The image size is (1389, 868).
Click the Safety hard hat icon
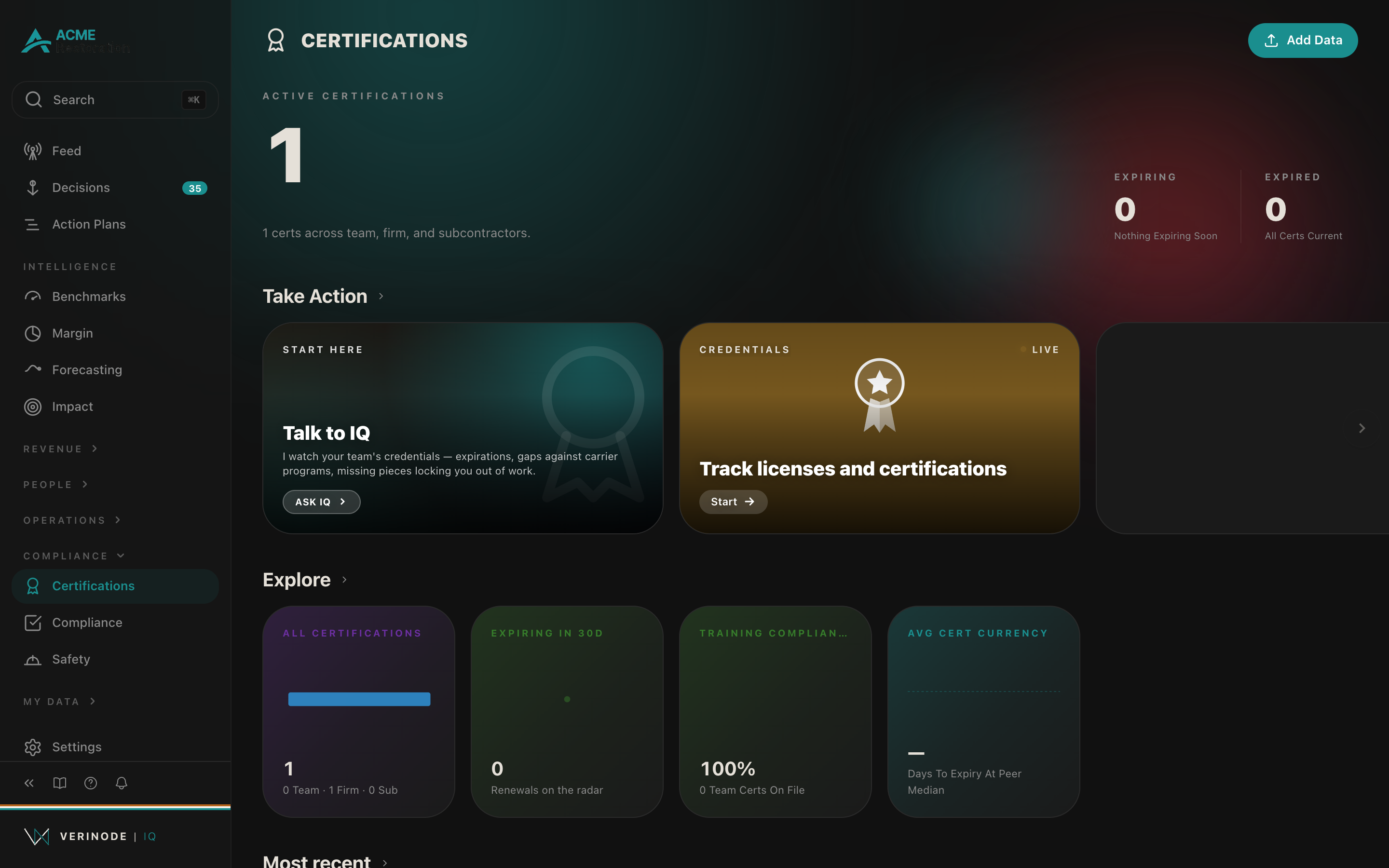[33, 660]
